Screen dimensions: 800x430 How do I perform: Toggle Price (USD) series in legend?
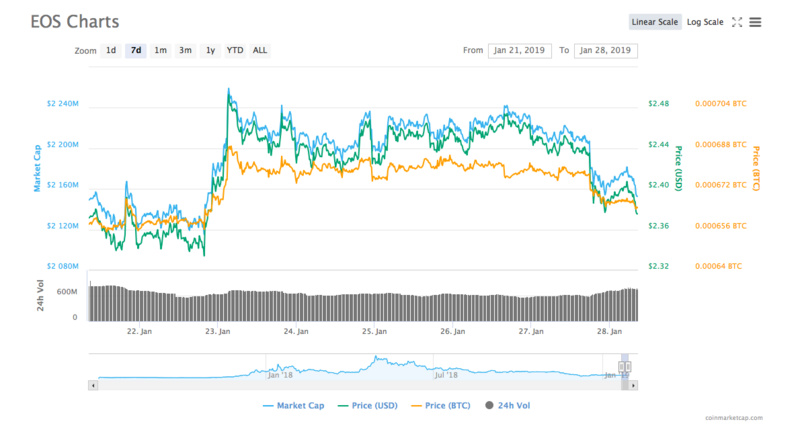point(367,406)
